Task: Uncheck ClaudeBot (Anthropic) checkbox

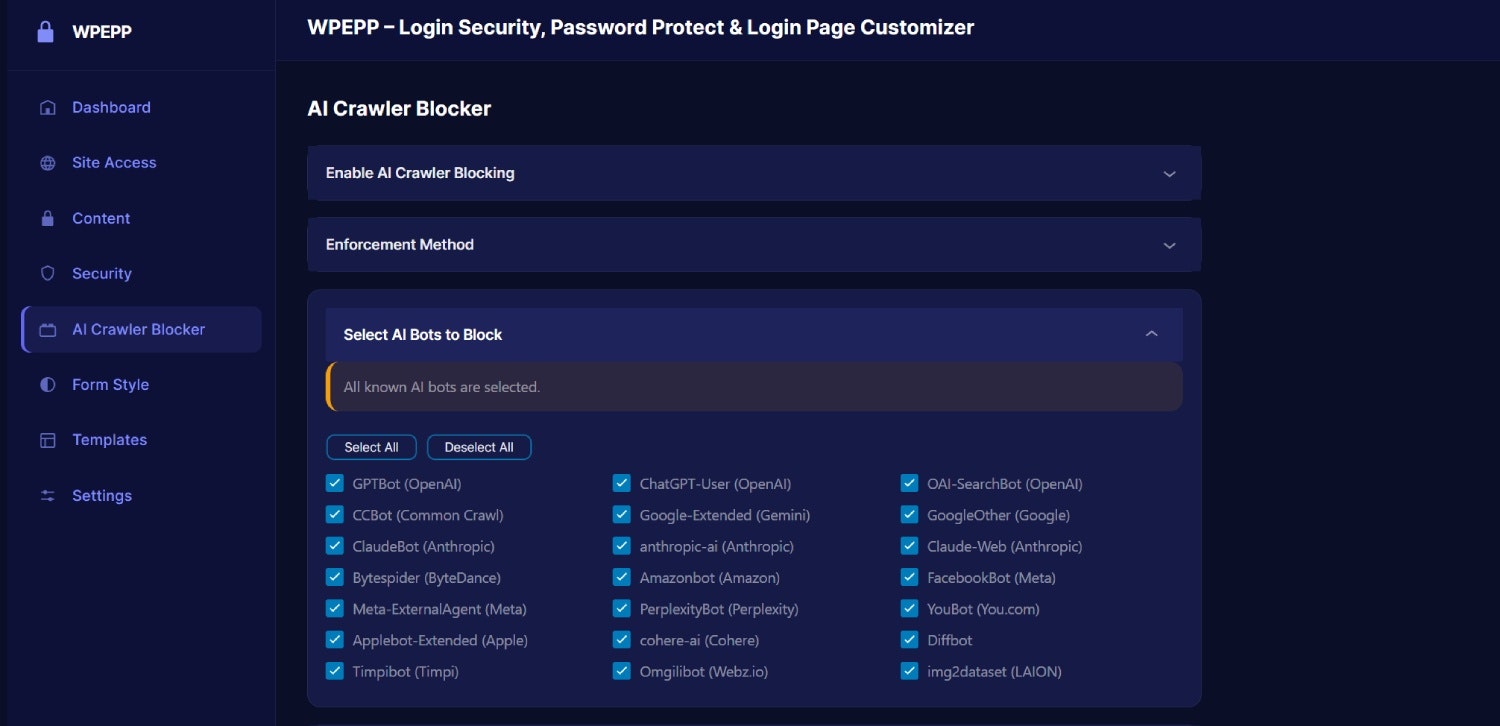Action: pos(335,546)
